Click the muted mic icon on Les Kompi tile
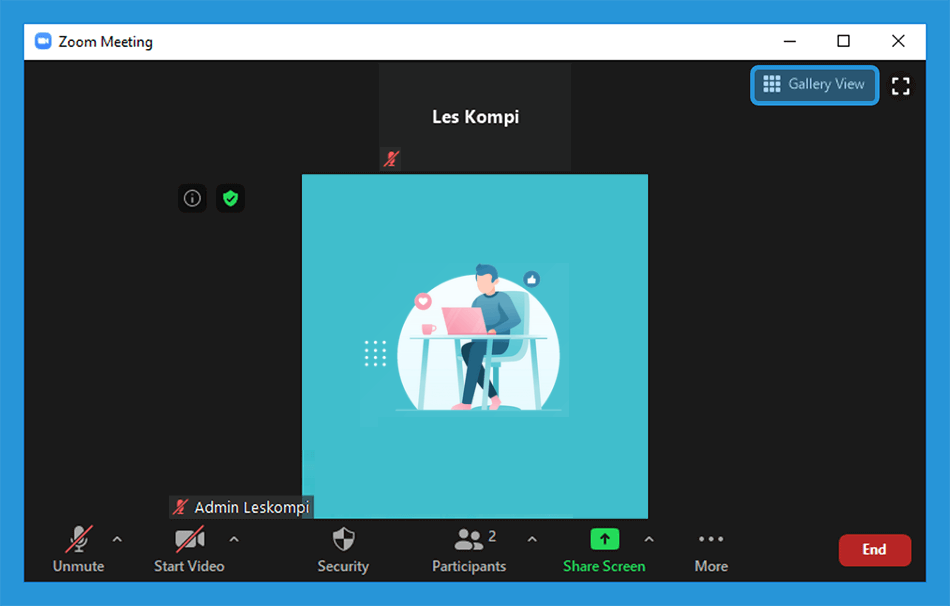 tap(391, 159)
